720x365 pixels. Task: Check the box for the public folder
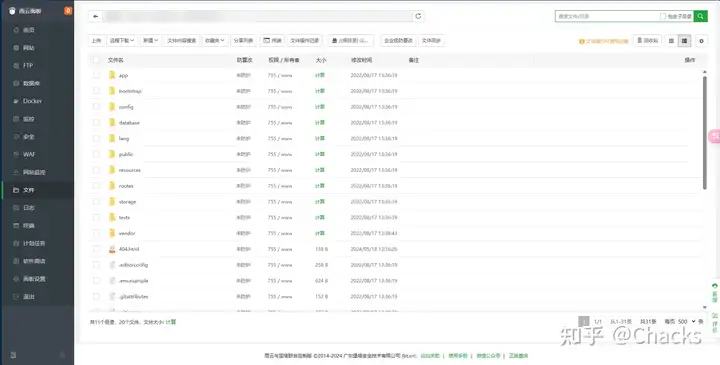point(96,154)
